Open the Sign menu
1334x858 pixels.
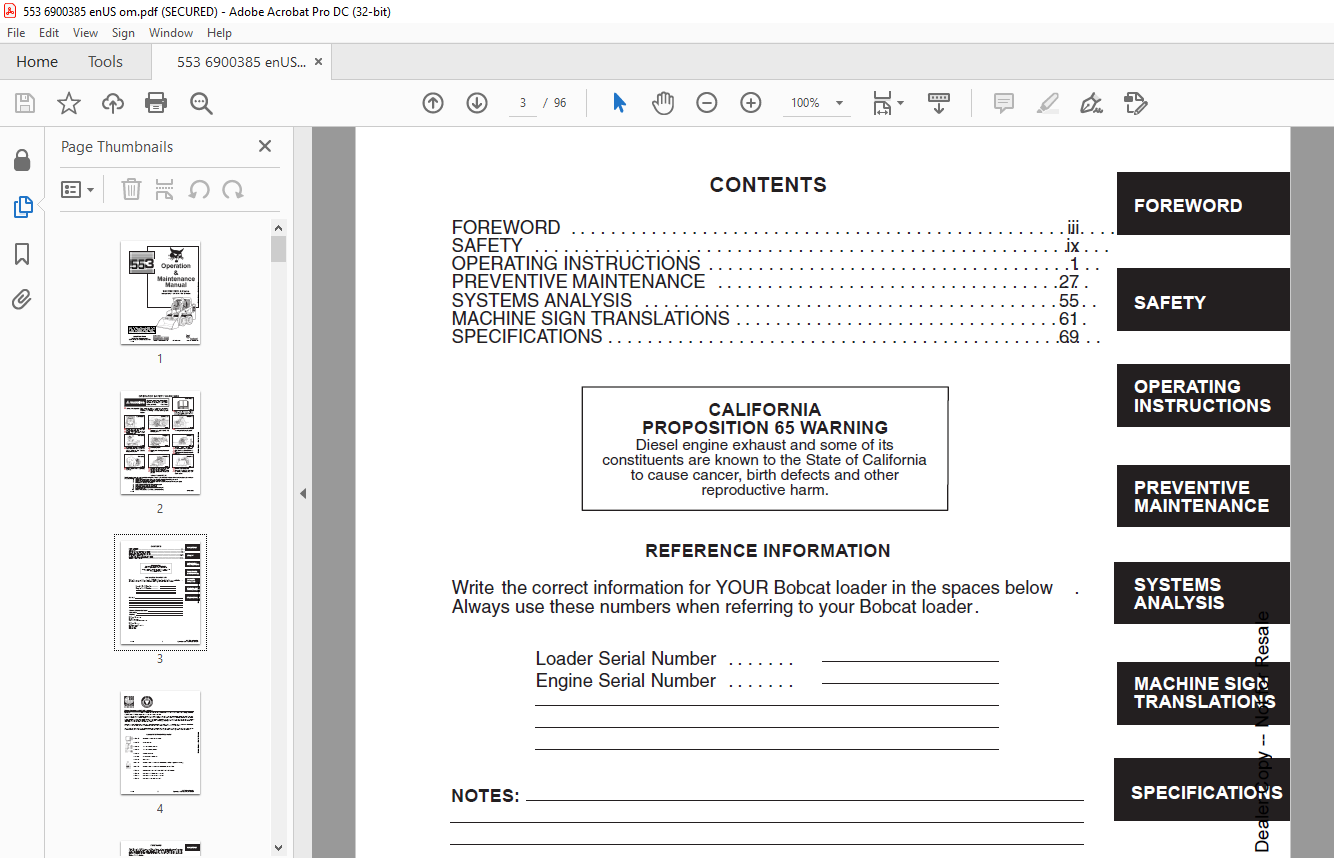(123, 33)
